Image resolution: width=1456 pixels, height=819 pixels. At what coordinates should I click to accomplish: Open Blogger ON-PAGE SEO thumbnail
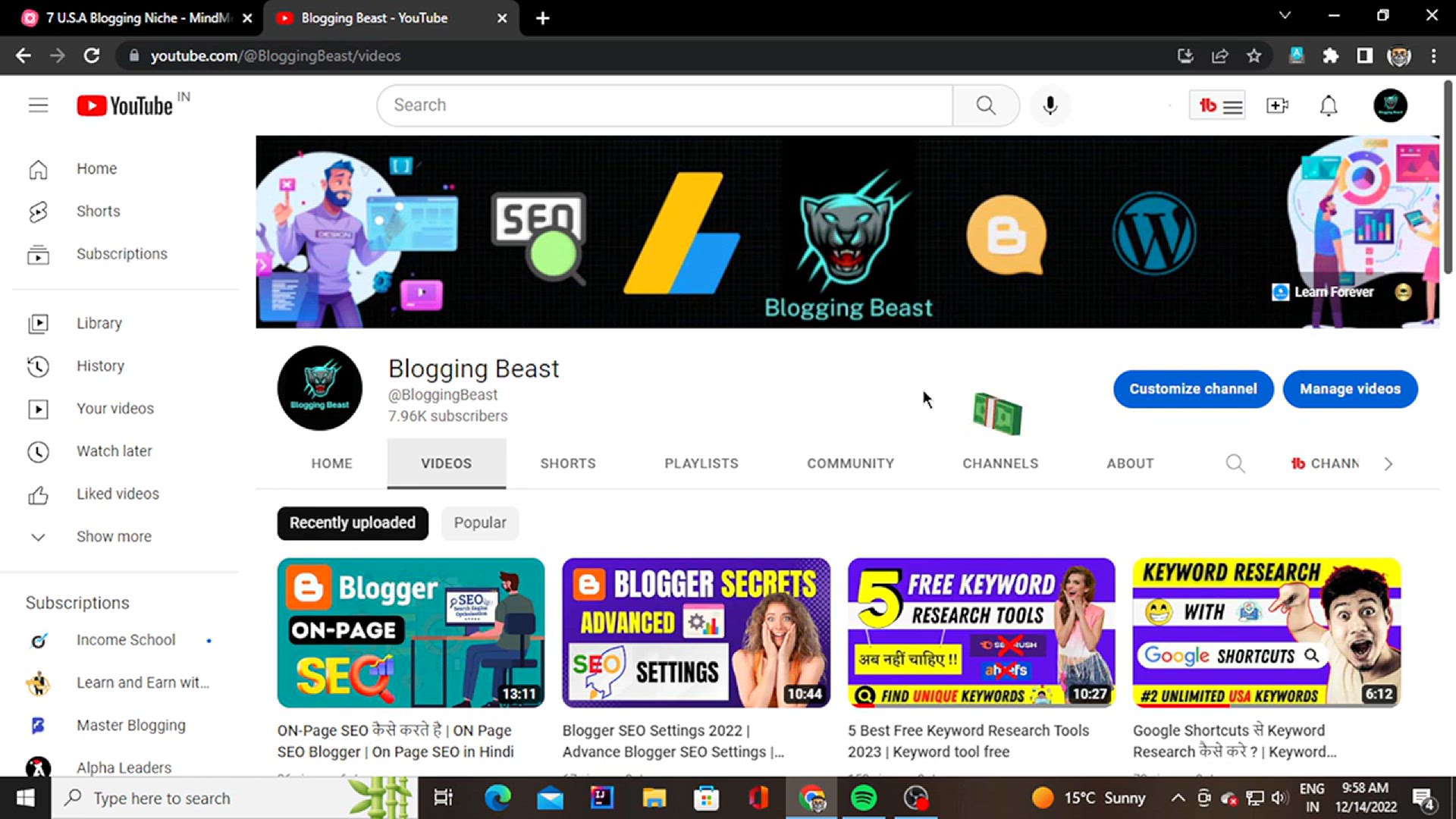pos(411,633)
